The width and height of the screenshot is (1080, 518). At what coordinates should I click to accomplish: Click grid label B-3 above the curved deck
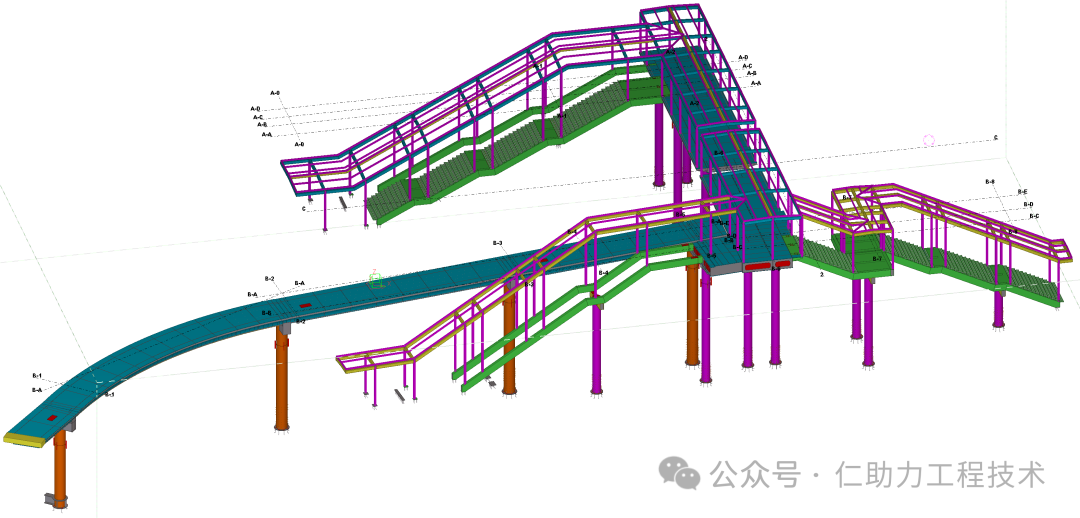click(x=497, y=243)
